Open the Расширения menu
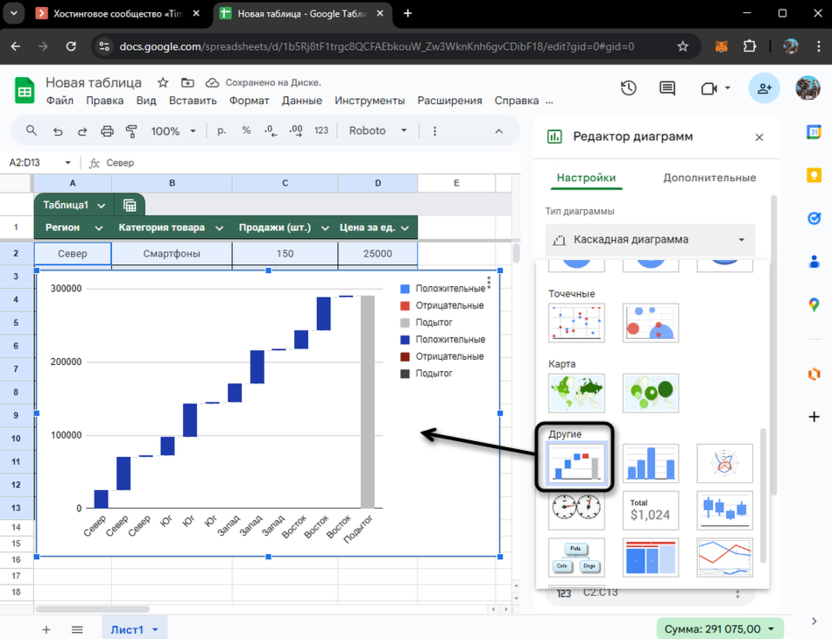The image size is (832, 639). pyautogui.click(x=449, y=101)
